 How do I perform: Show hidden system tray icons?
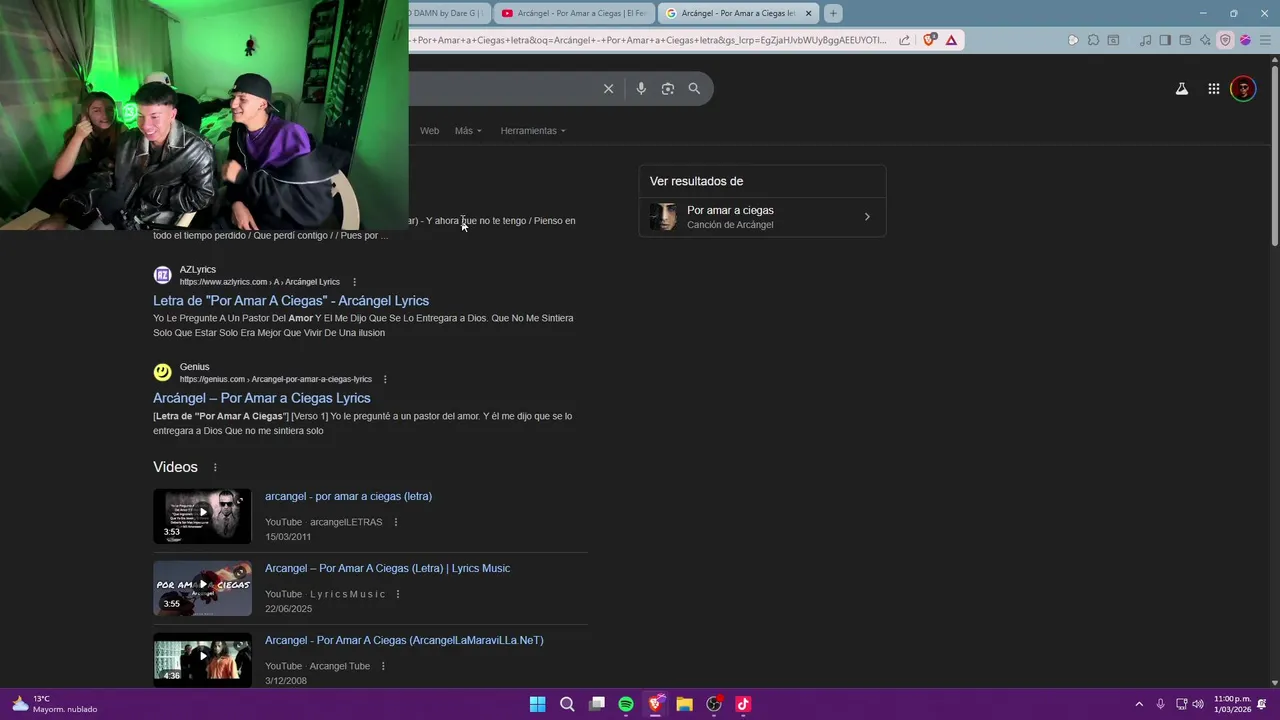(1138, 704)
